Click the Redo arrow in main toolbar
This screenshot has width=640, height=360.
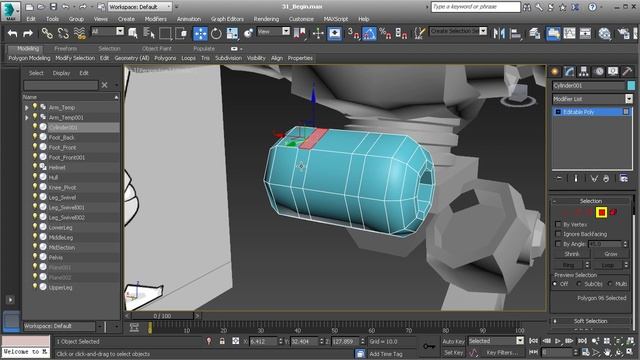point(28,33)
